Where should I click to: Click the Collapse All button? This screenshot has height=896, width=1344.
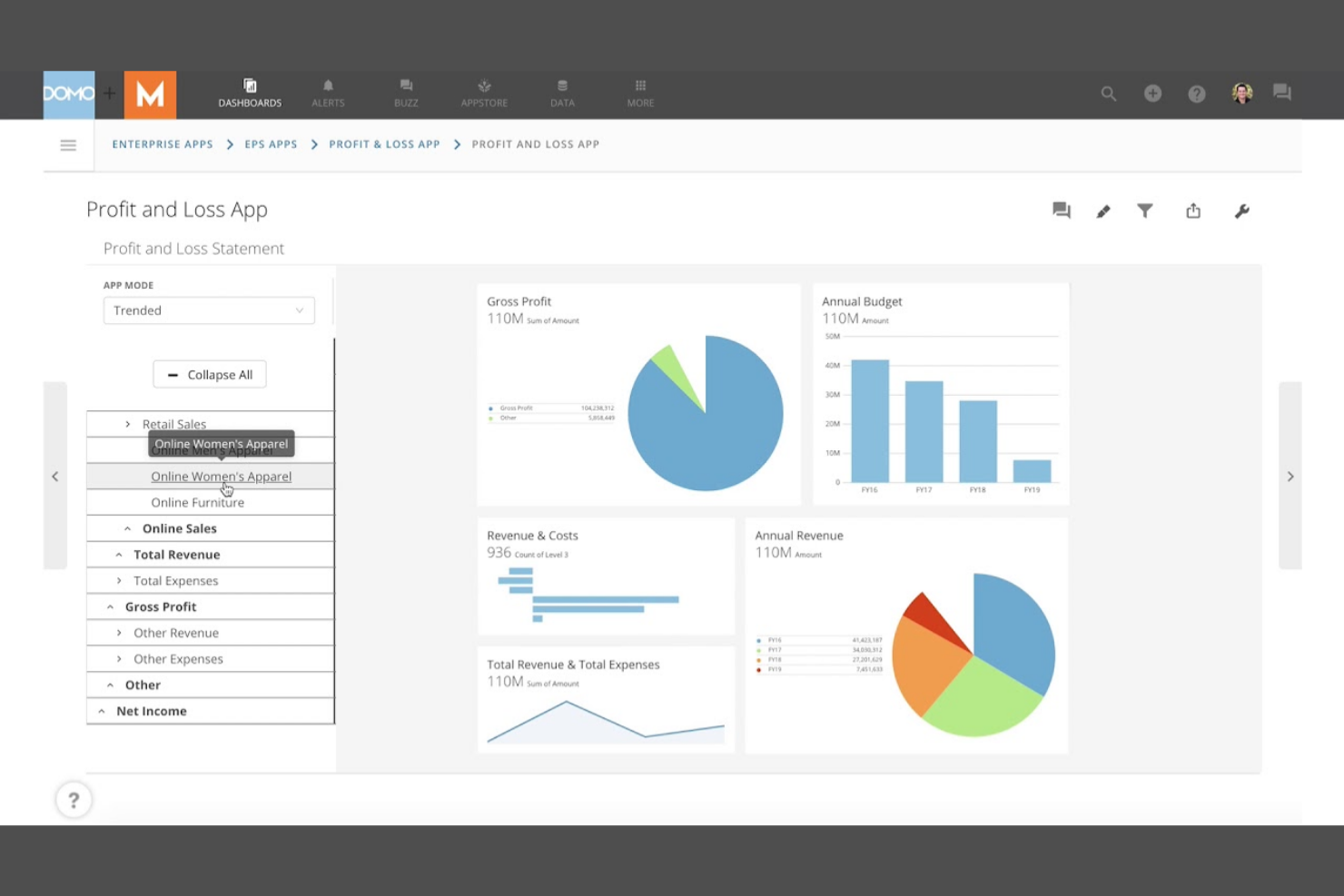click(210, 374)
